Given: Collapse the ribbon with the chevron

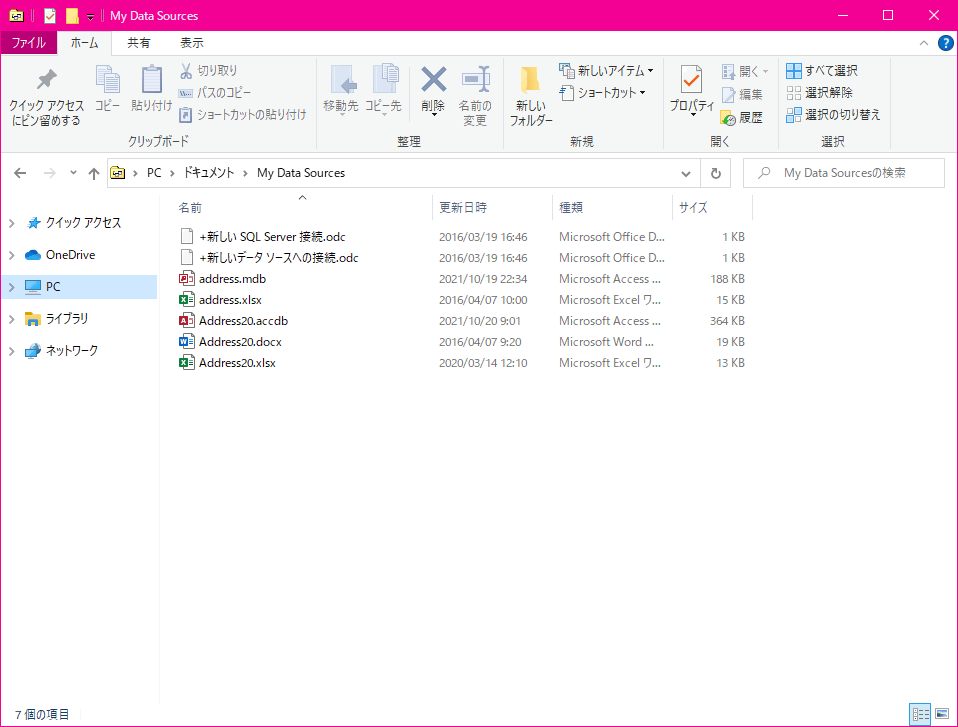Looking at the screenshot, I should [923, 43].
